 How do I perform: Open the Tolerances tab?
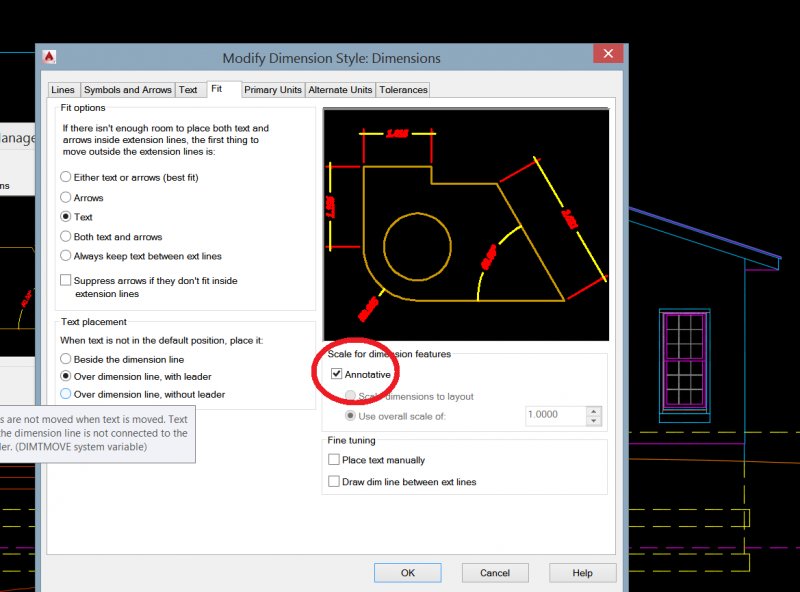pyautogui.click(x=403, y=90)
